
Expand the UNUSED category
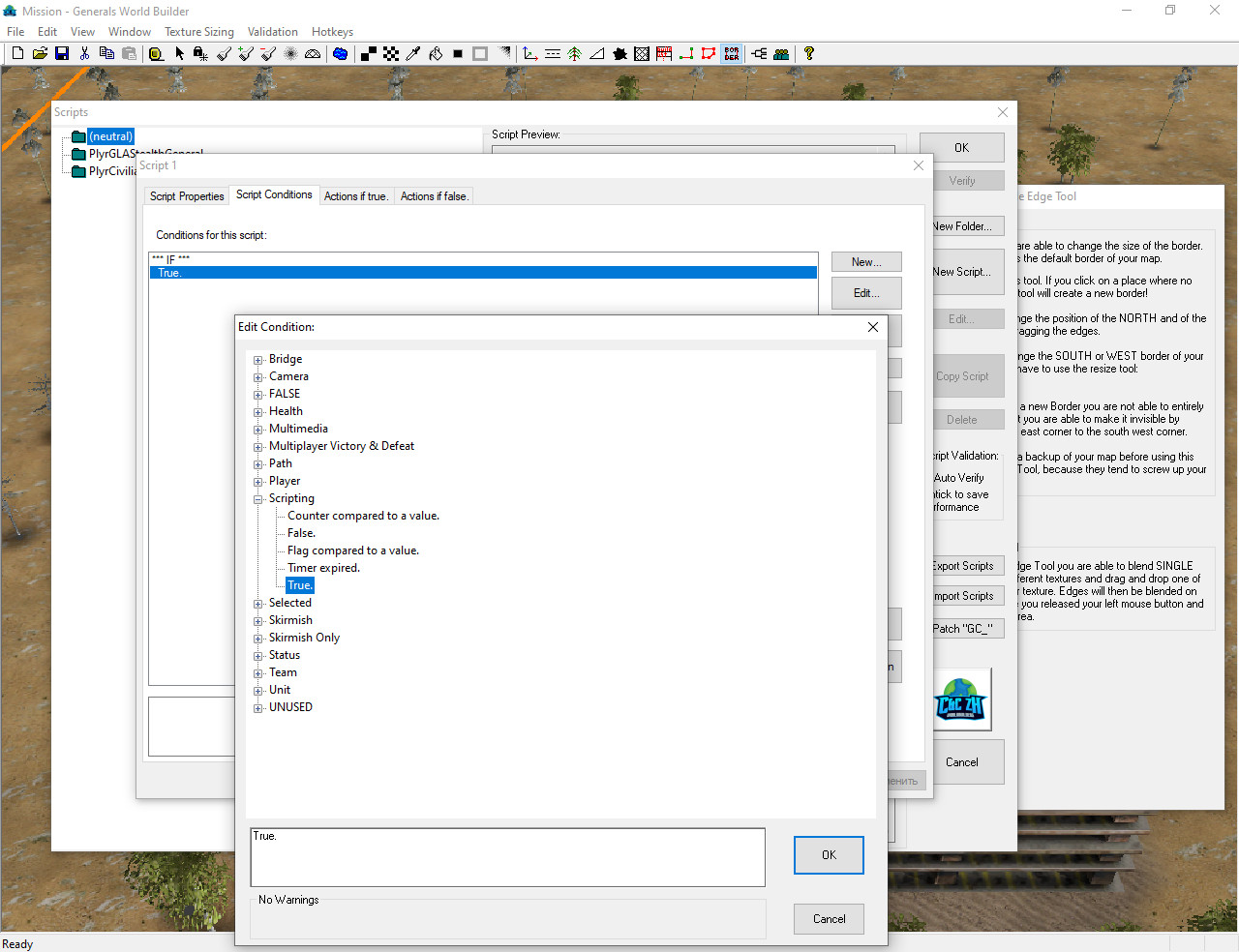pos(258,708)
